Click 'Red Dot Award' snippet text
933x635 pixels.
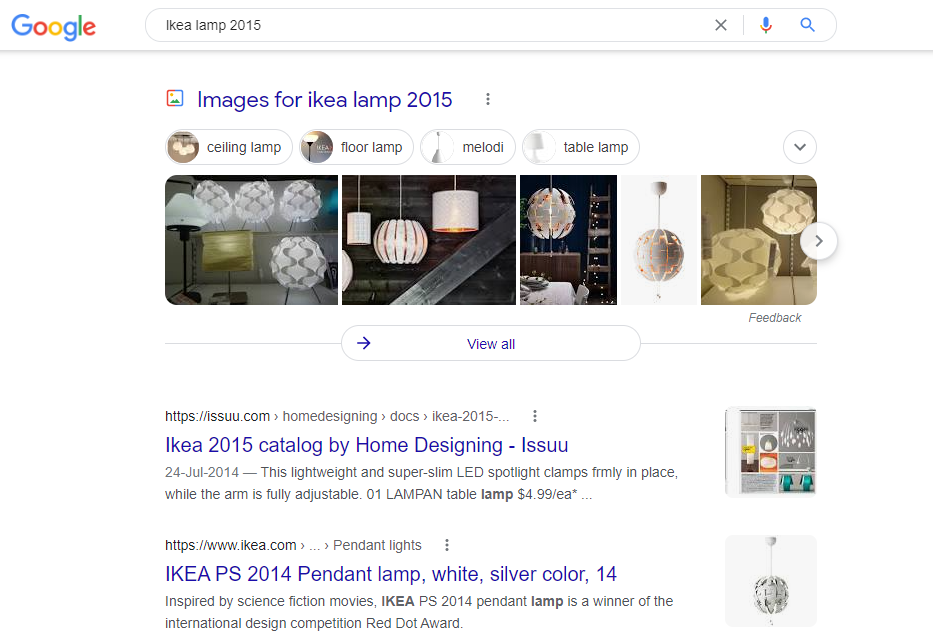coord(413,623)
